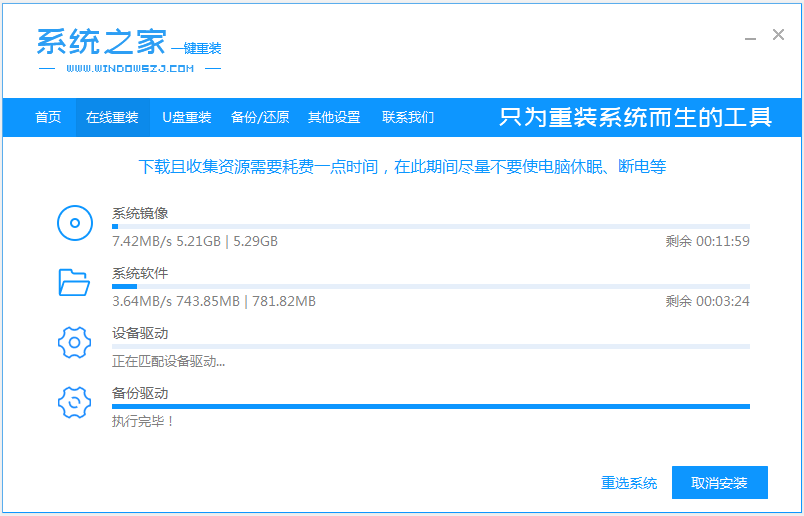Click the system image disc icon

[75, 223]
